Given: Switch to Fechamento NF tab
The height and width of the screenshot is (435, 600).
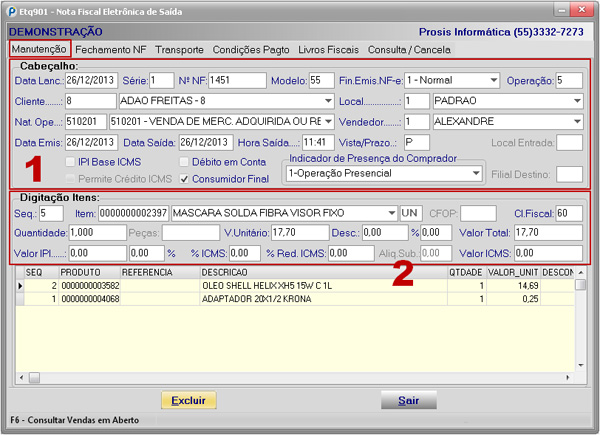Looking at the screenshot, I should (111, 50).
